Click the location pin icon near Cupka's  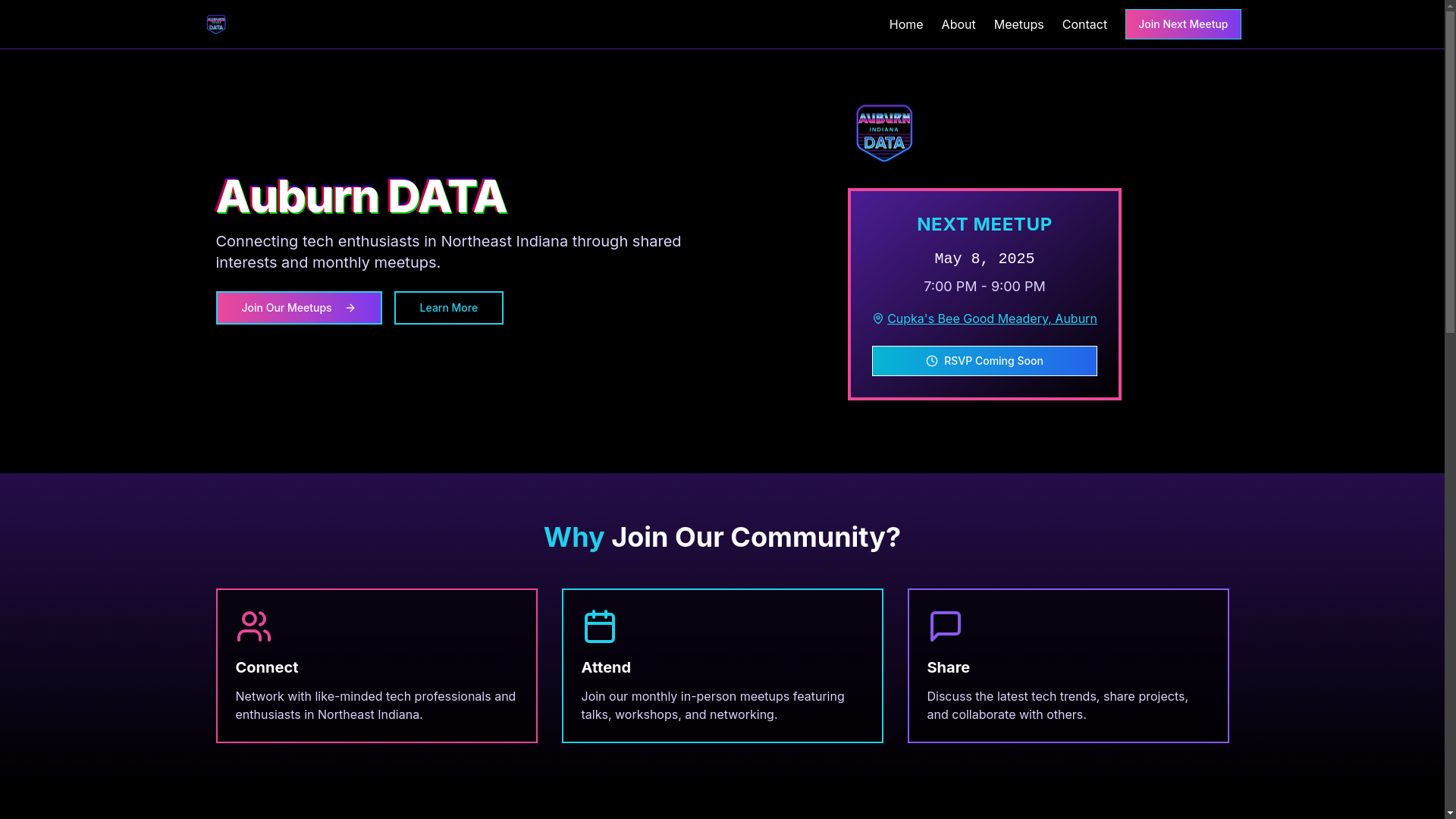click(x=877, y=319)
